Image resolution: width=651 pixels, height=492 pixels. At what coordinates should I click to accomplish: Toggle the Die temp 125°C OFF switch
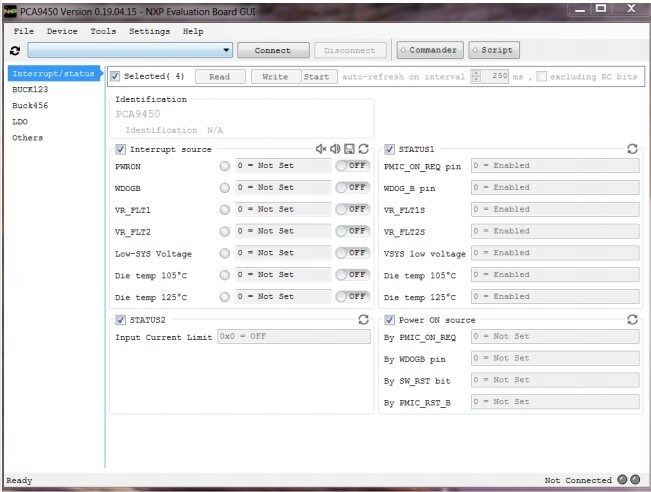[x=352, y=296]
